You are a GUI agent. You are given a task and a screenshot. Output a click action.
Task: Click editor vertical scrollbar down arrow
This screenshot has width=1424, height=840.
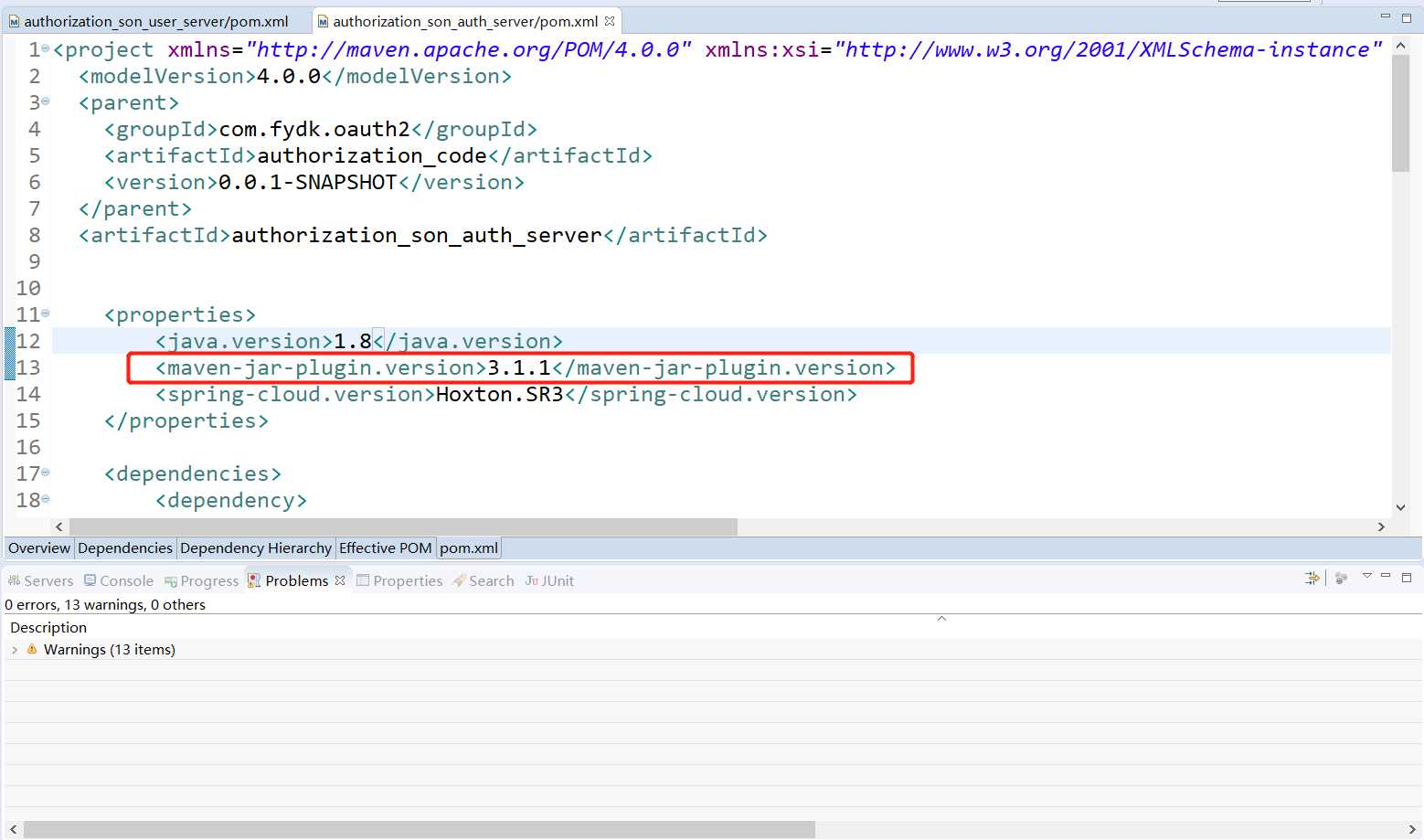tap(1400, 507)
